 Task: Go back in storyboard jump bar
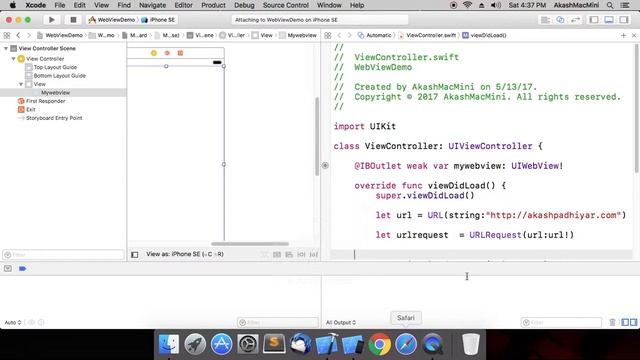tap(18, 36)
